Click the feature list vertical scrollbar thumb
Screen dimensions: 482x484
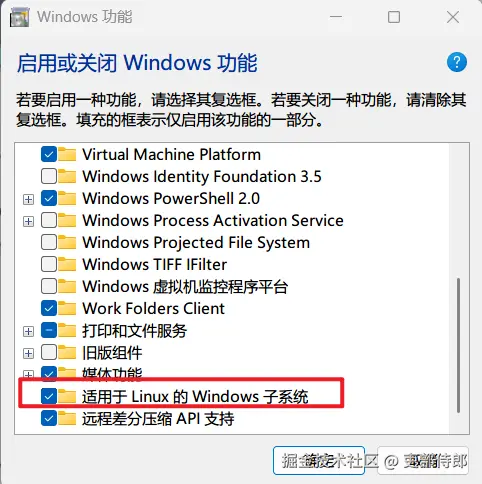pos(458,345)
